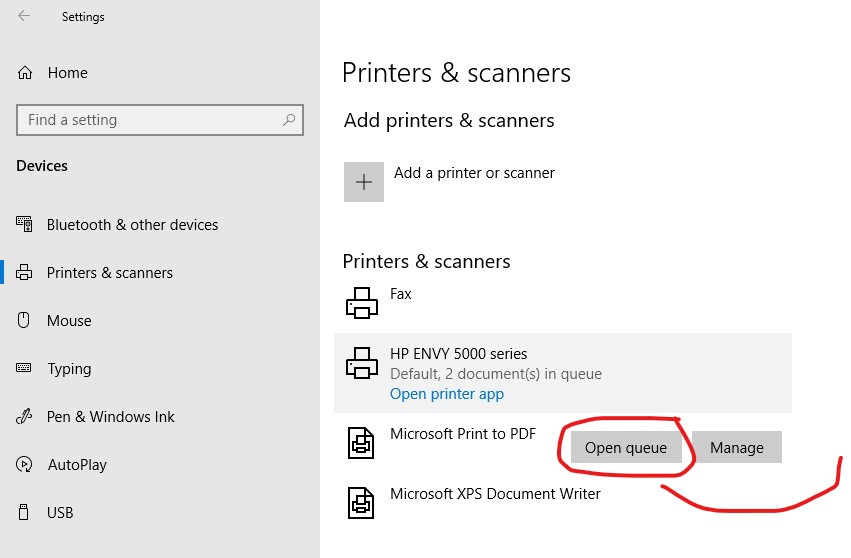Click the Typing keyboard icon

pyautogui.click(x=23, y=368)
